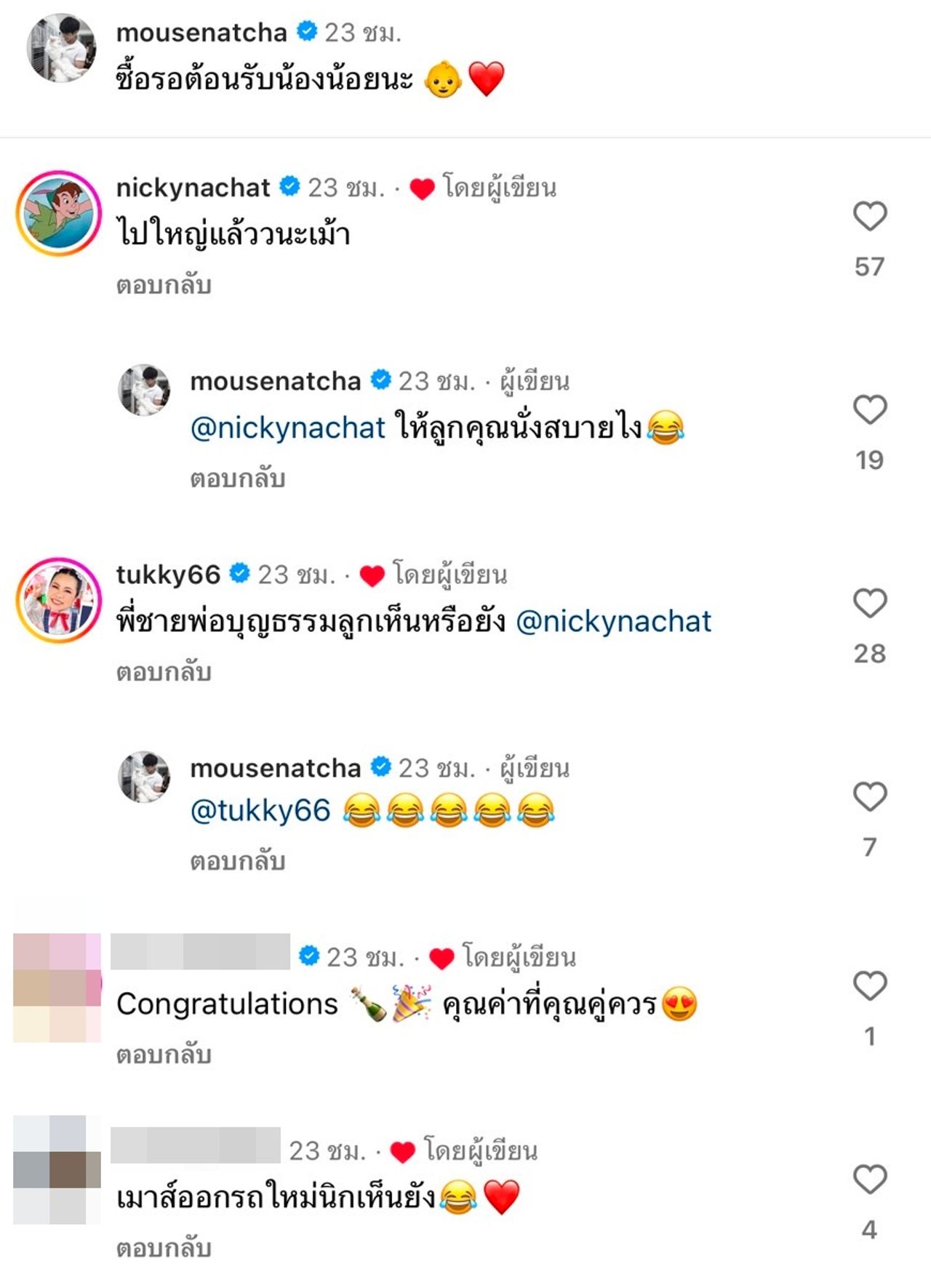Open mousenatcha's avatar on nickynachat reply
This screenshot has height=1288, width=931.
tap(144, 390)
